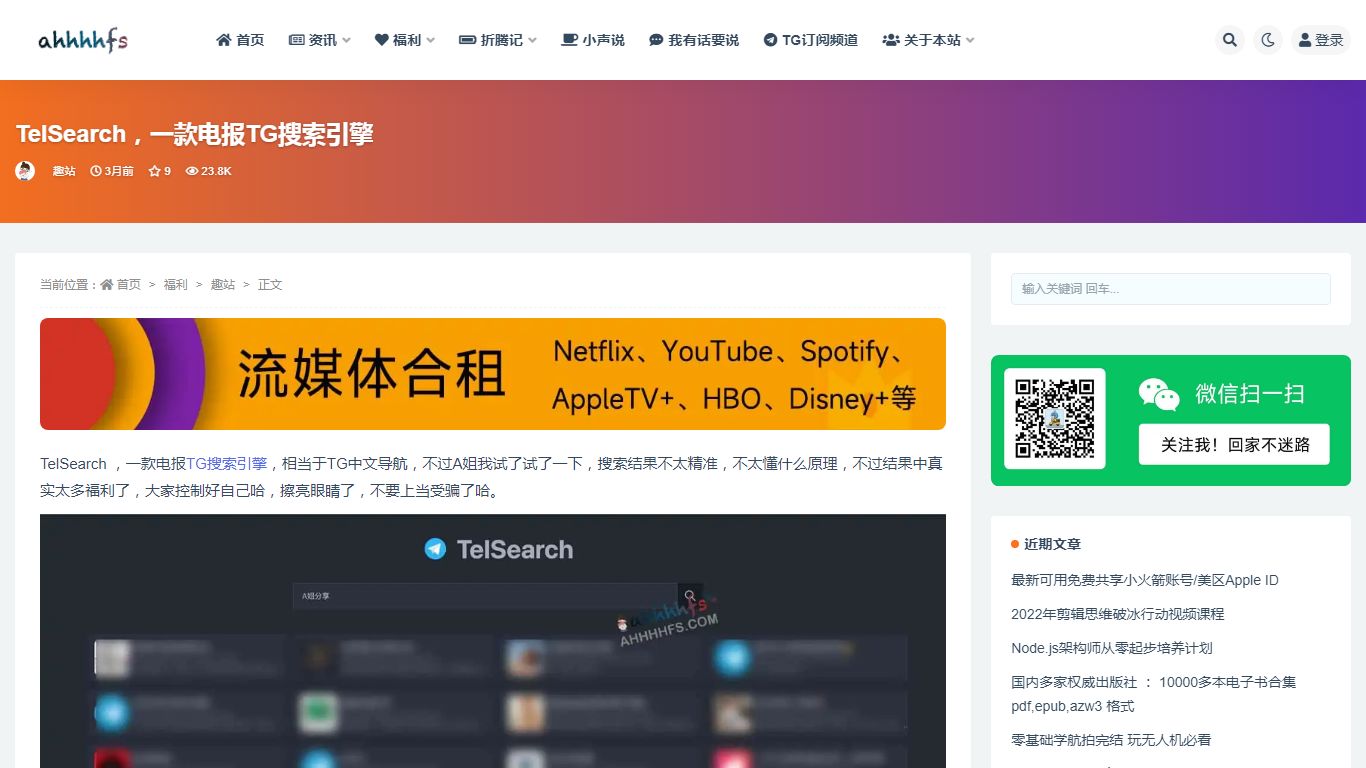Screen dimensions: 1366x768
Task: Expand the 资讯 dropdown arrow
Action: click(346, 40)
